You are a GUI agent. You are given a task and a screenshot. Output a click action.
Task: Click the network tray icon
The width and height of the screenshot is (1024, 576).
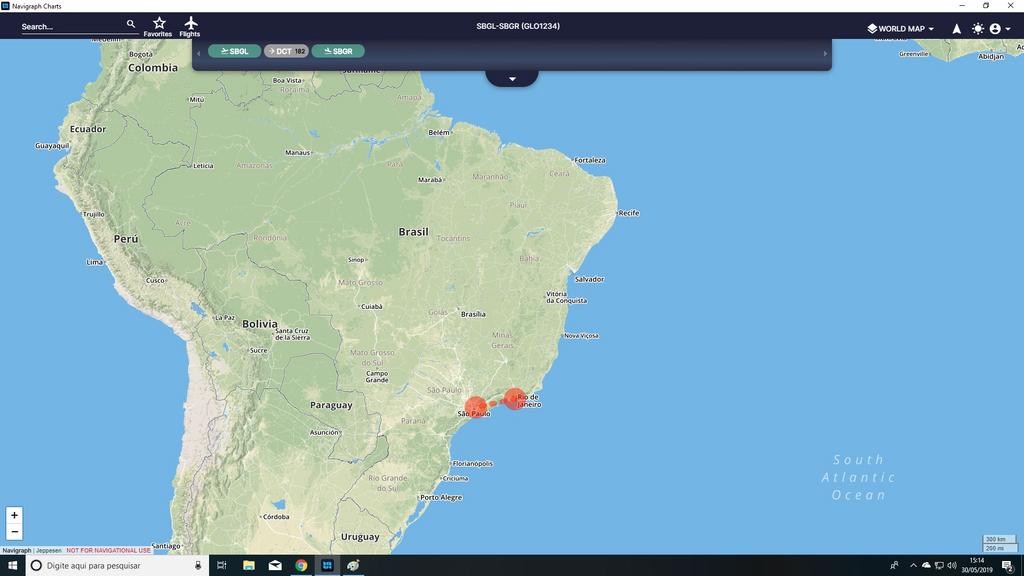(x=939, y=566)
